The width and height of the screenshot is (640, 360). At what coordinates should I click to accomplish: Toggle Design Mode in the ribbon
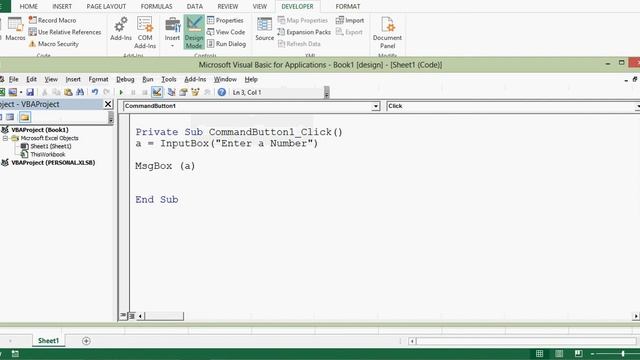tap(194, 33)
